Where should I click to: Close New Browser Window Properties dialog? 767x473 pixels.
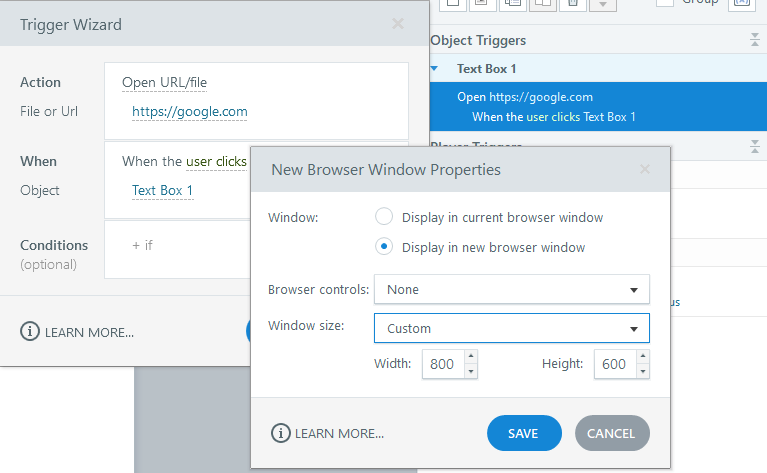pyautogui.click(x=645, y=169)
